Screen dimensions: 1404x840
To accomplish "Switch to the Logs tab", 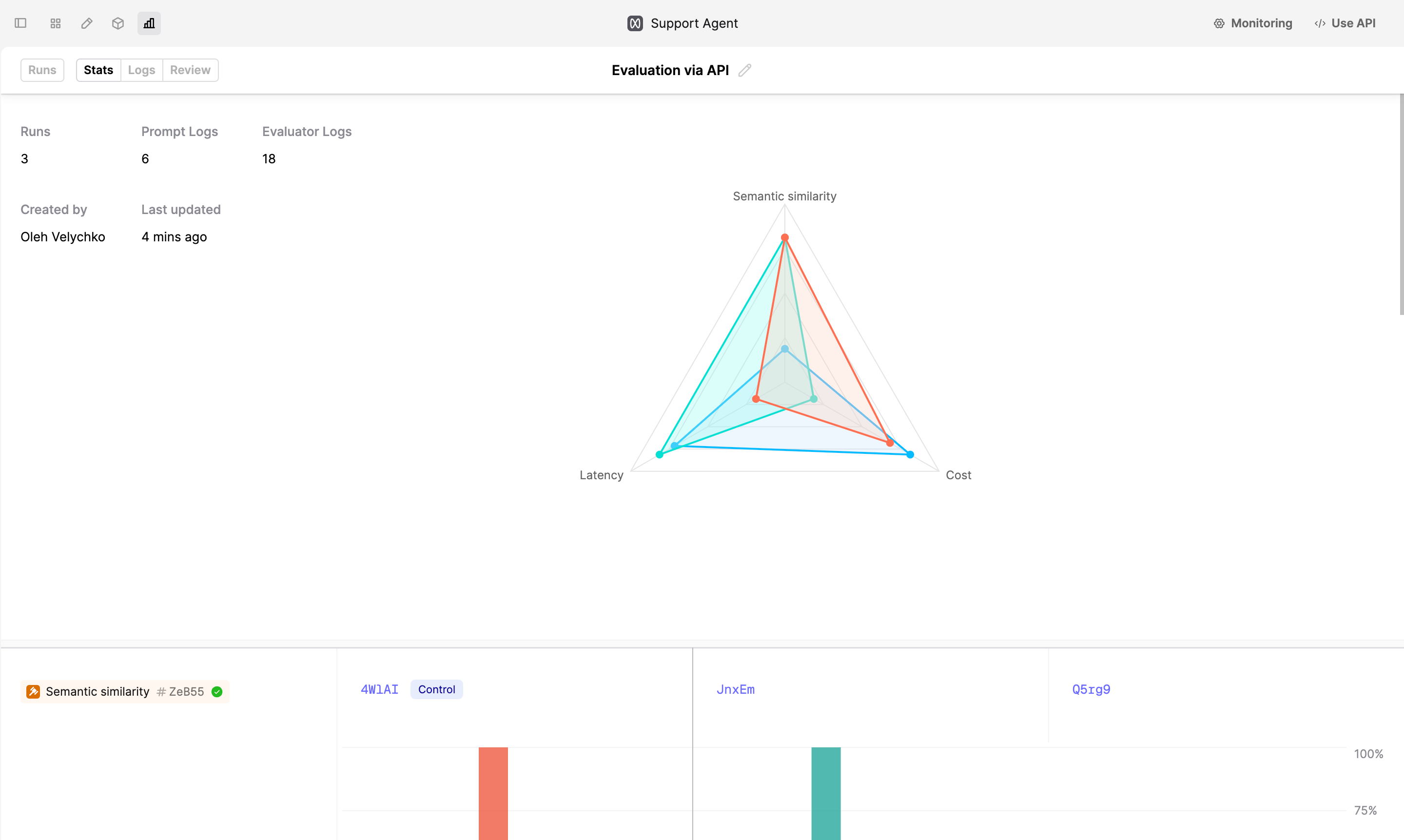I will pyautogui.click(x=141, y=70).
